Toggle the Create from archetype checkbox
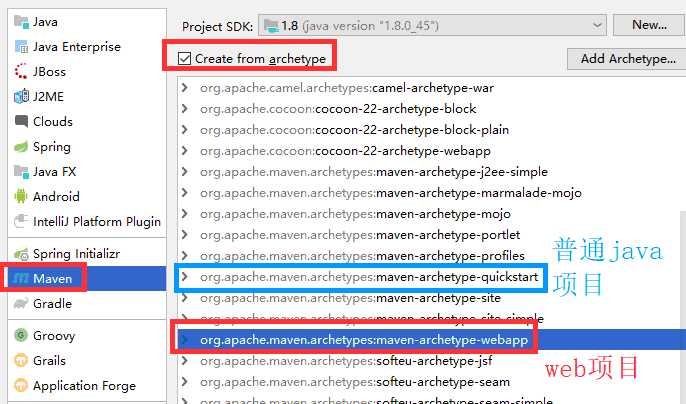This screenshot has height=404, width=686. [185, 58]
